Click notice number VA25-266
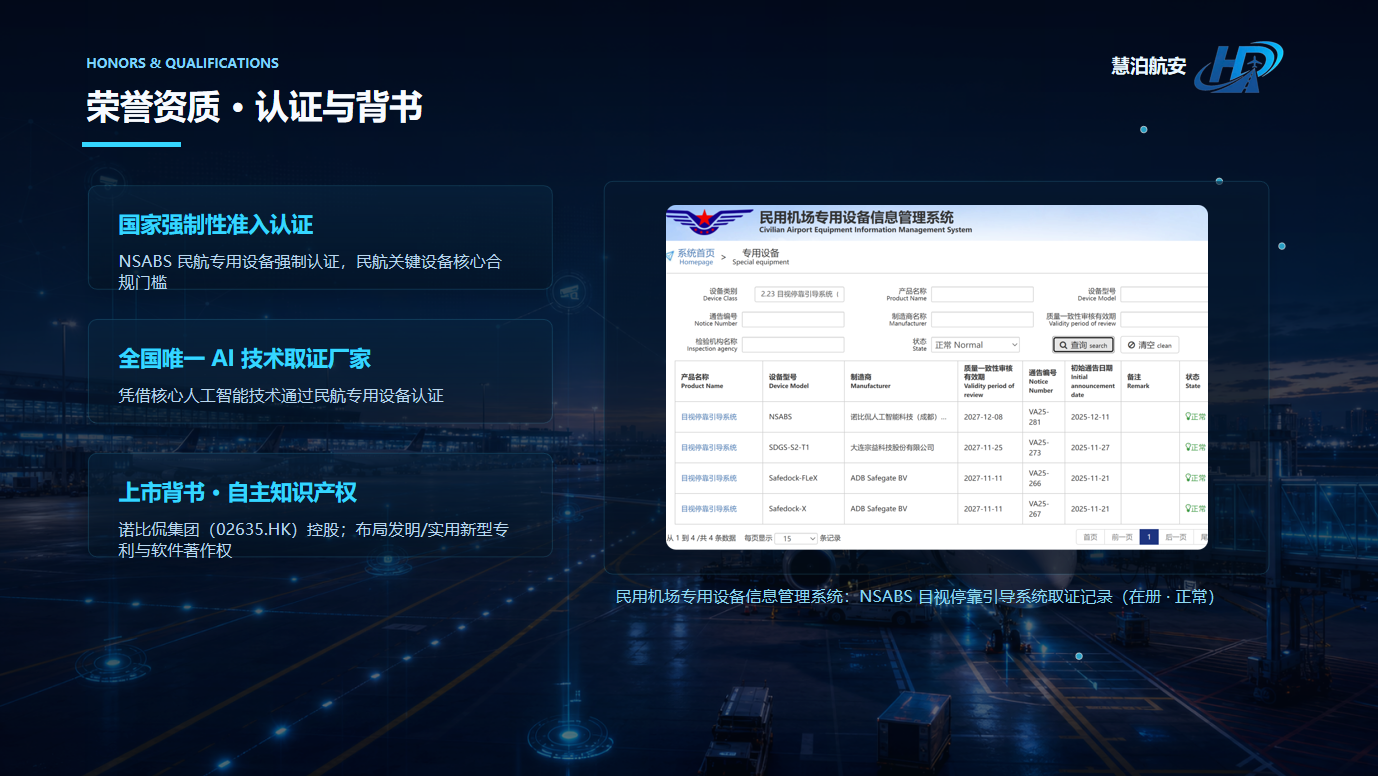The image size is (1378, 776). click(1040, 478)
